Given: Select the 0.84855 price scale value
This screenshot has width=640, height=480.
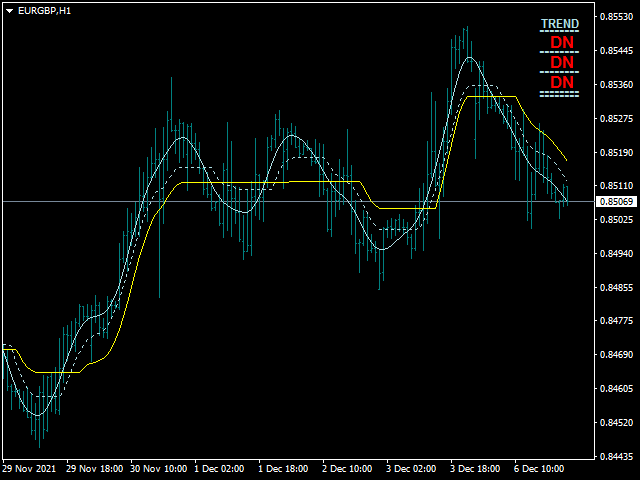Looking at the screenshot, I should coord(616,287).
